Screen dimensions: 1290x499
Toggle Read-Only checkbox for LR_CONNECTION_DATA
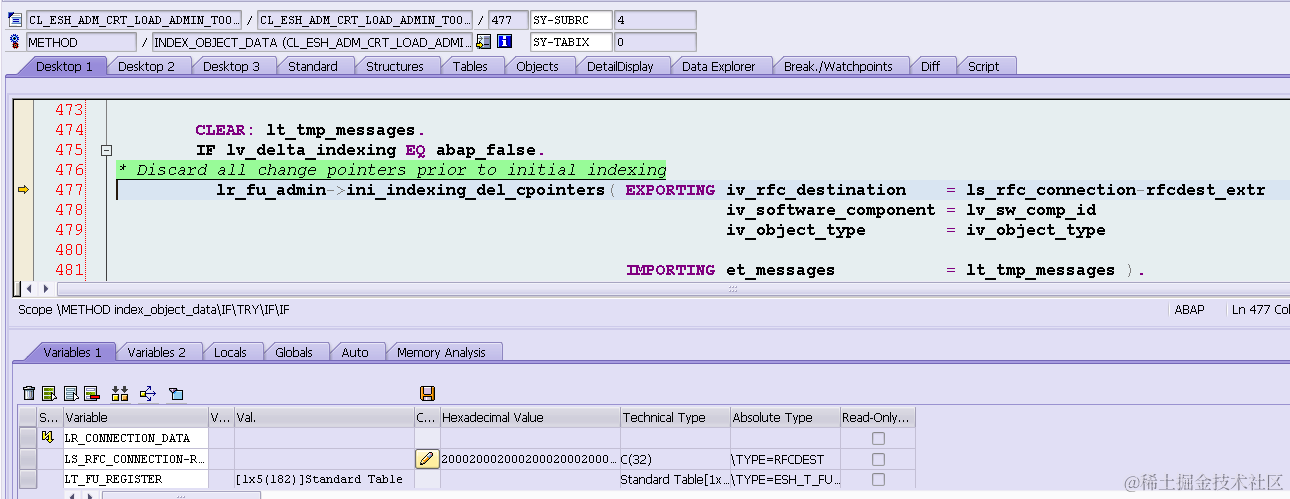pyautogui.click(x=878, y=438)
